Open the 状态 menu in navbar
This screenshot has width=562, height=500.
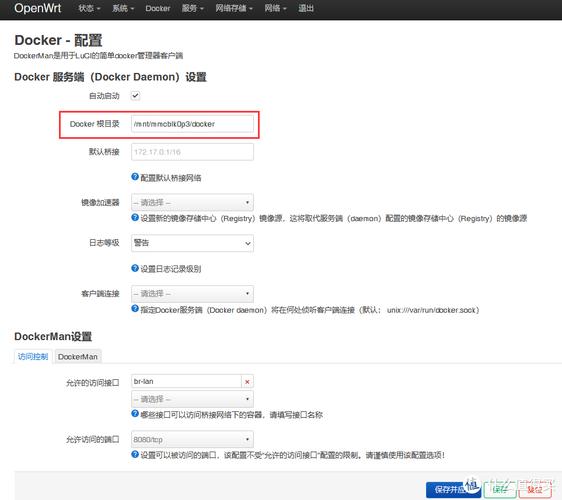pyautogui.click(x=89, y=8)
